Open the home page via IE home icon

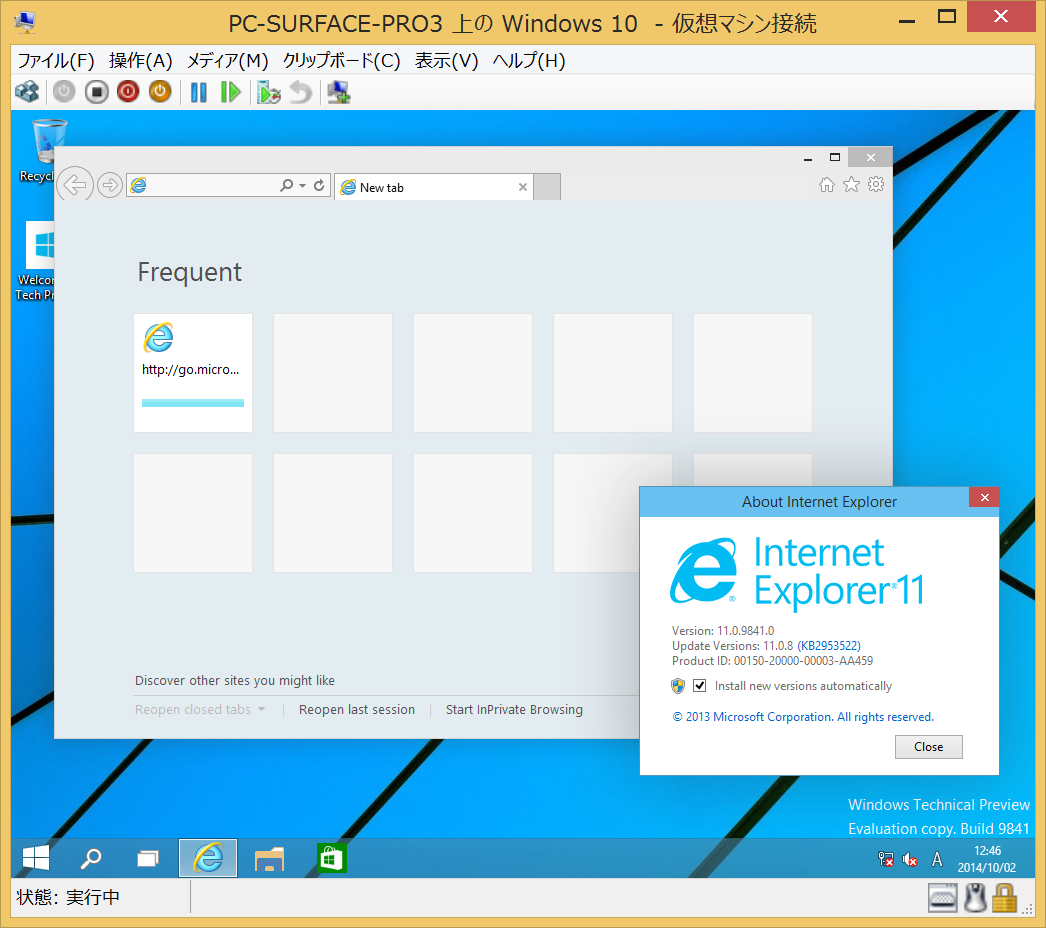[x=827, y=184]
